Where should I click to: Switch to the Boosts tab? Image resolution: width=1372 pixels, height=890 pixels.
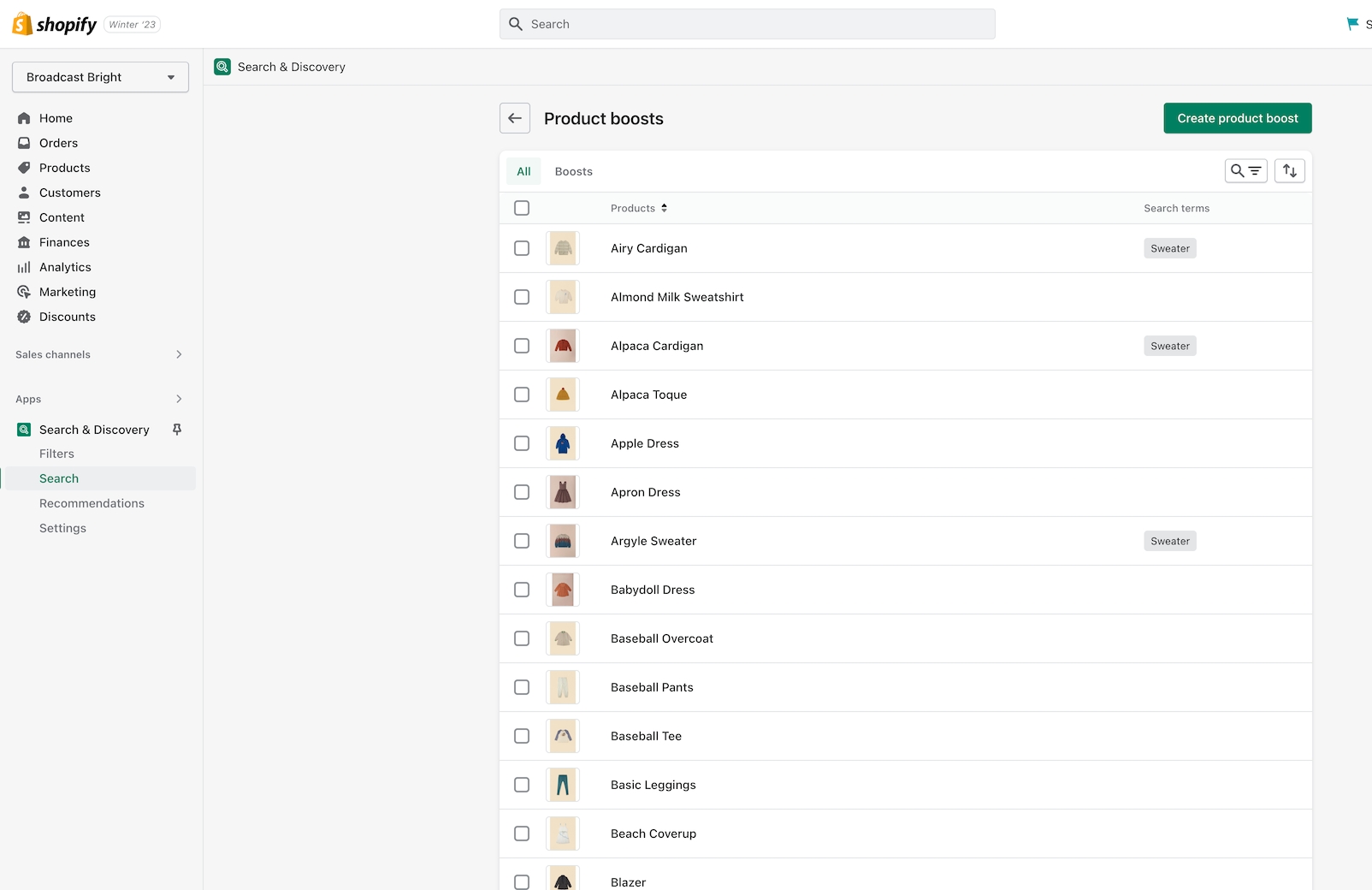tap(573, 171)
